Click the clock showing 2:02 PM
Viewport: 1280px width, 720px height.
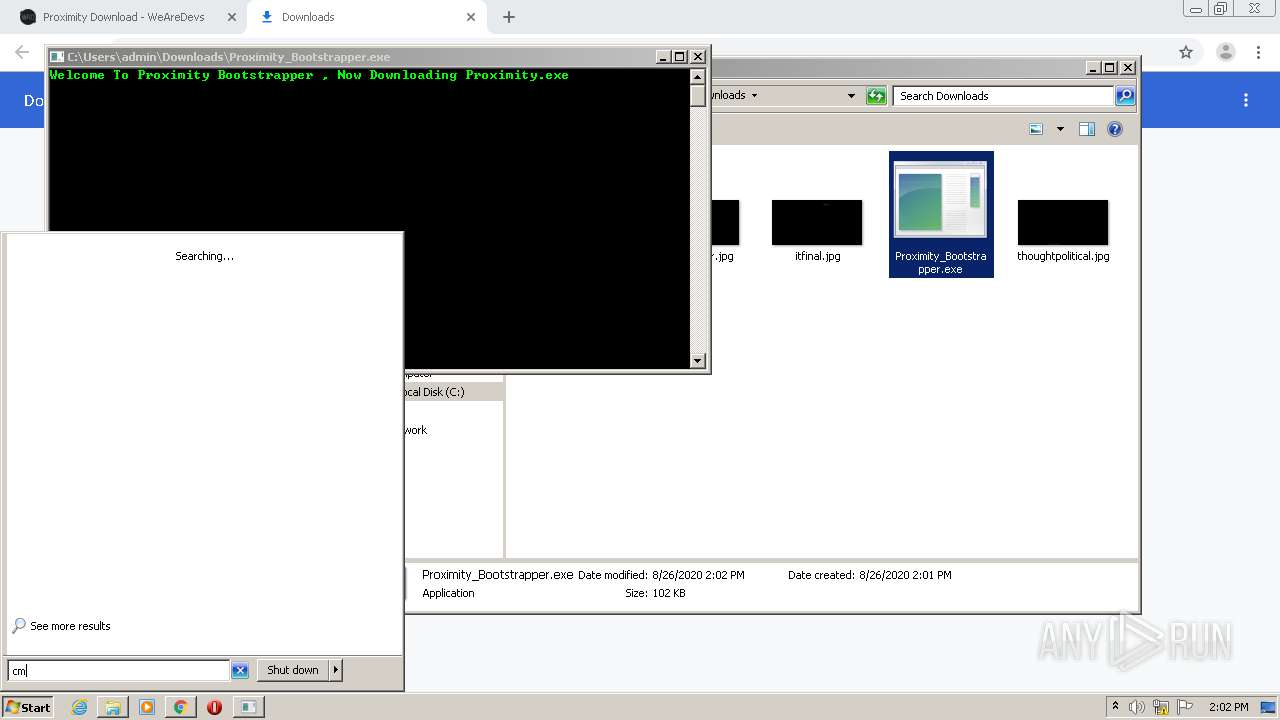point(1229,707)
